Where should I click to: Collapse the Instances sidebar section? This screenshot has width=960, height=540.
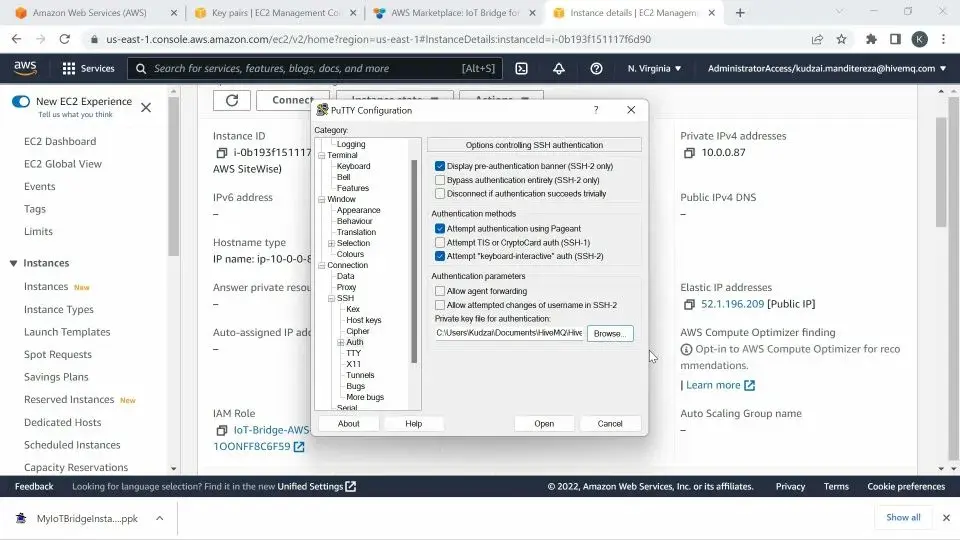13,263
